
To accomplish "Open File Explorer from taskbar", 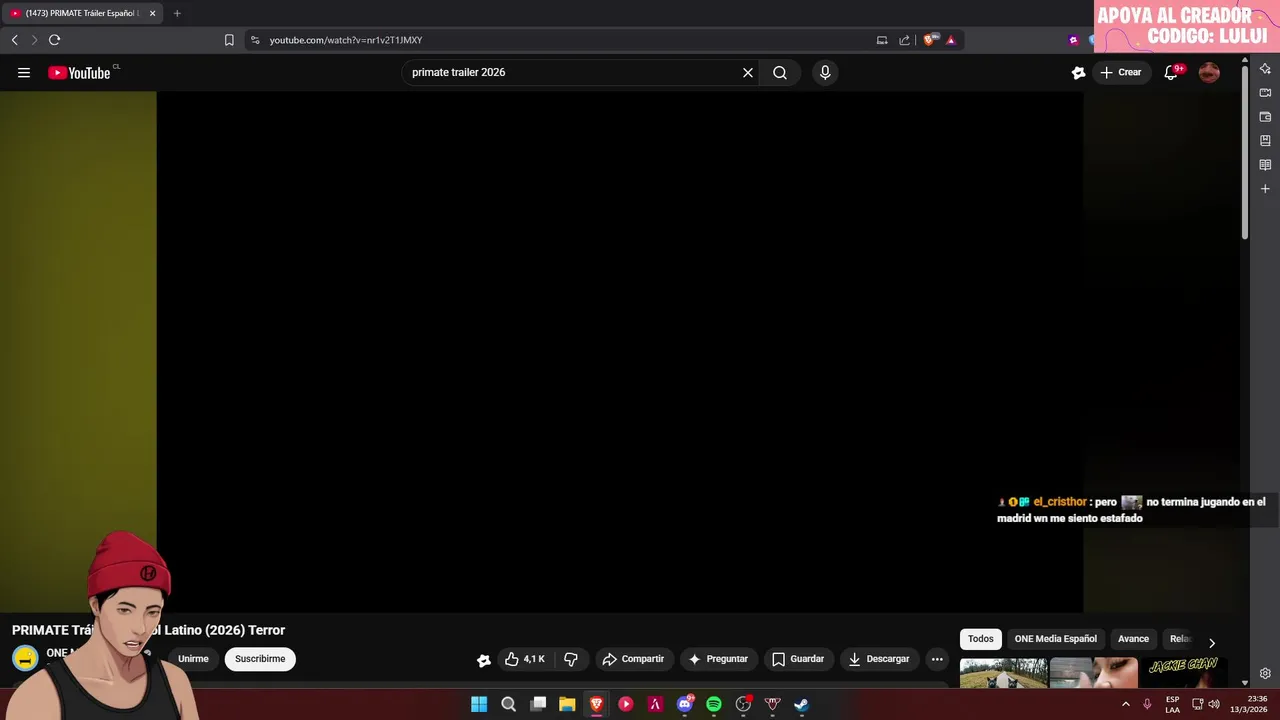I will click(x=567, y=704).
